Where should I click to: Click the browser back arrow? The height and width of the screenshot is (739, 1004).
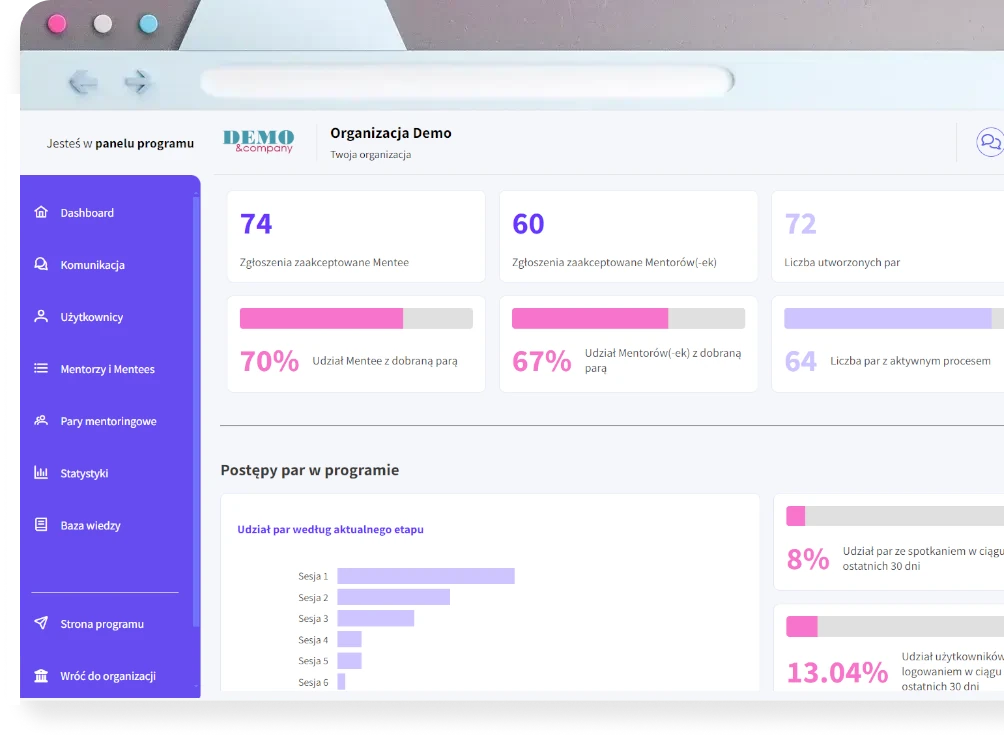click(83, 82)
